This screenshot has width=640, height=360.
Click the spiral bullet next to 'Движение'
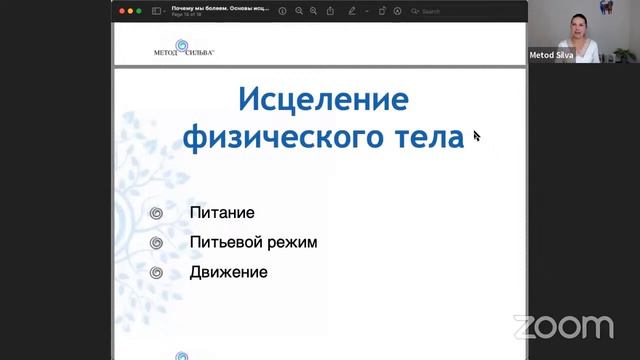(x=156, y=273)
